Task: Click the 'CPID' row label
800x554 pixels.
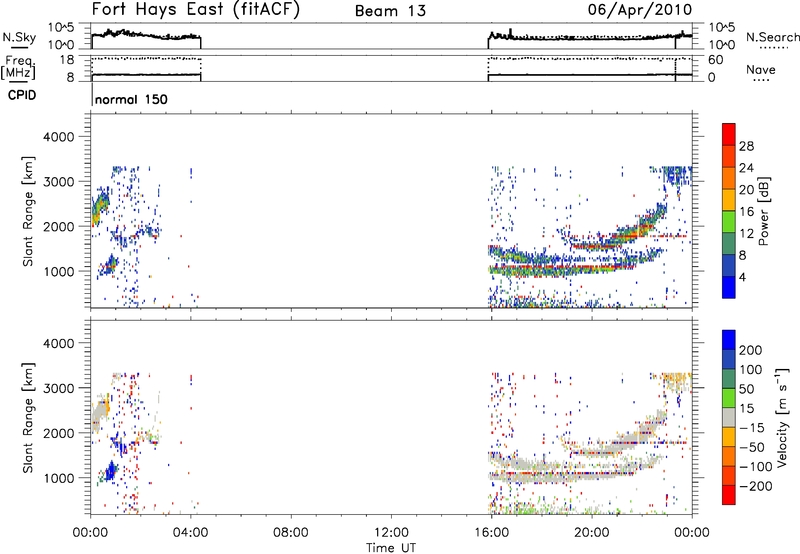Action: tap(22, 95)
